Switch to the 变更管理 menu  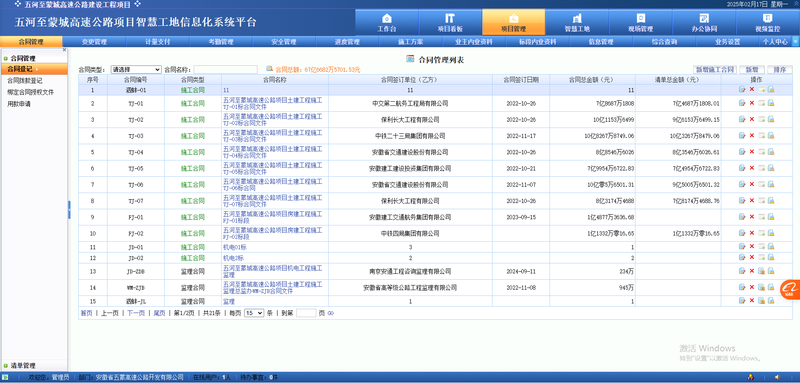(94, 42)
